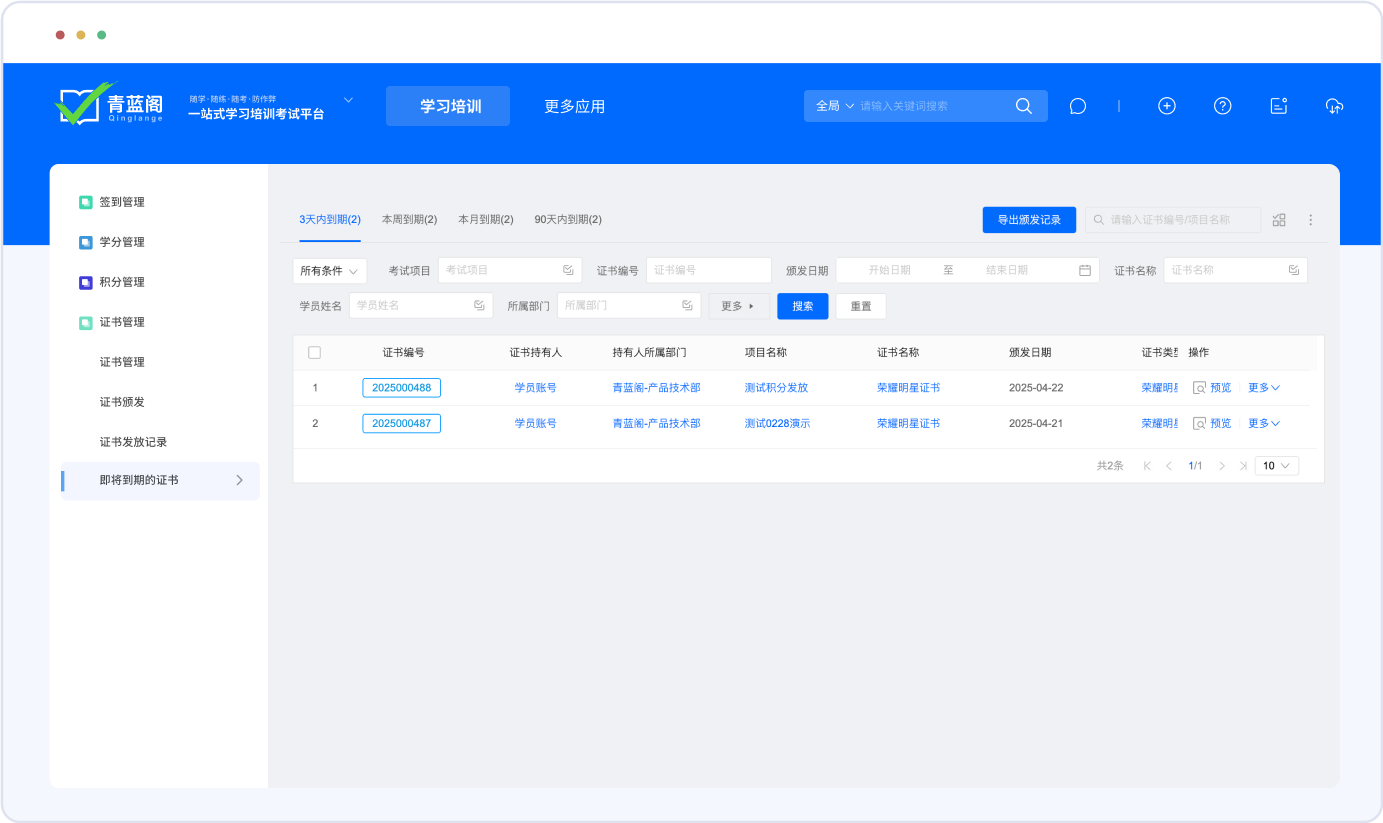Click the vertical three-dot more options icon
The height and width of the screenshot is (823, 1383).
click(x=1310, y=220)
